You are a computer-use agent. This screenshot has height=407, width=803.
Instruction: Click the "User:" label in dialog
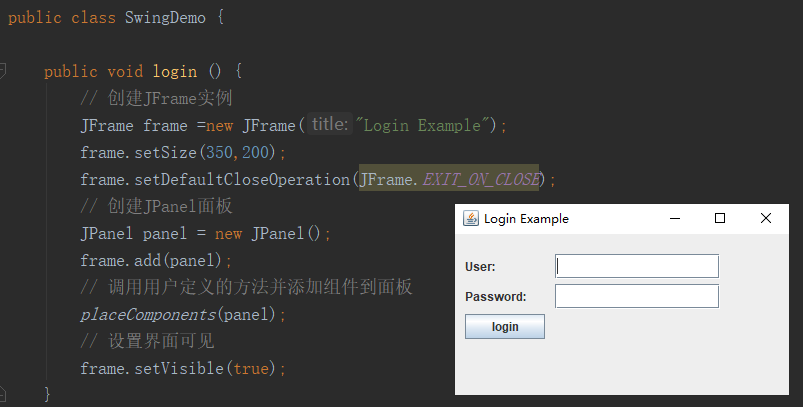[481, 267]
